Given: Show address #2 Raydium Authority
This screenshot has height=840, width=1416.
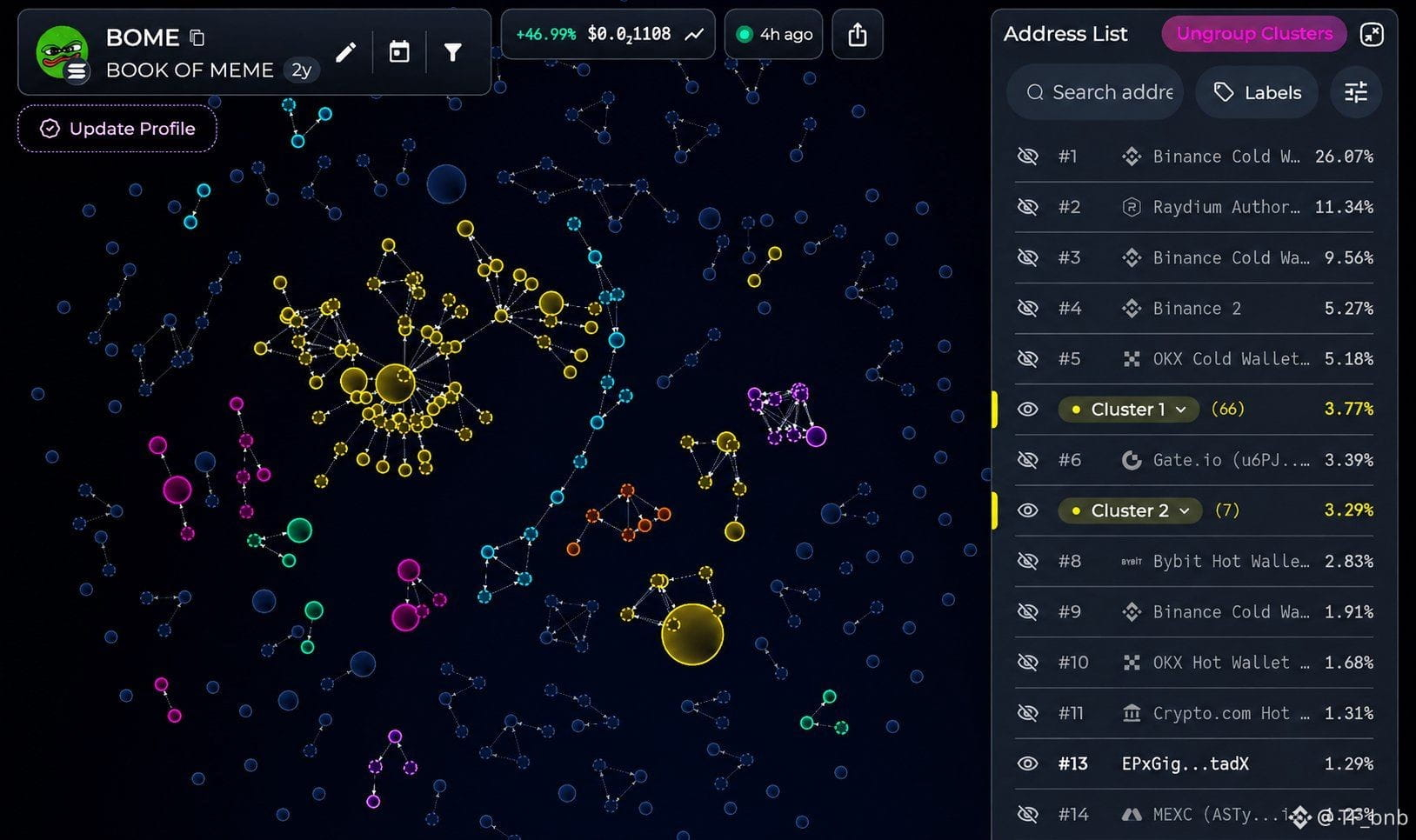Looking at the screenshot, I should 1027,207.
